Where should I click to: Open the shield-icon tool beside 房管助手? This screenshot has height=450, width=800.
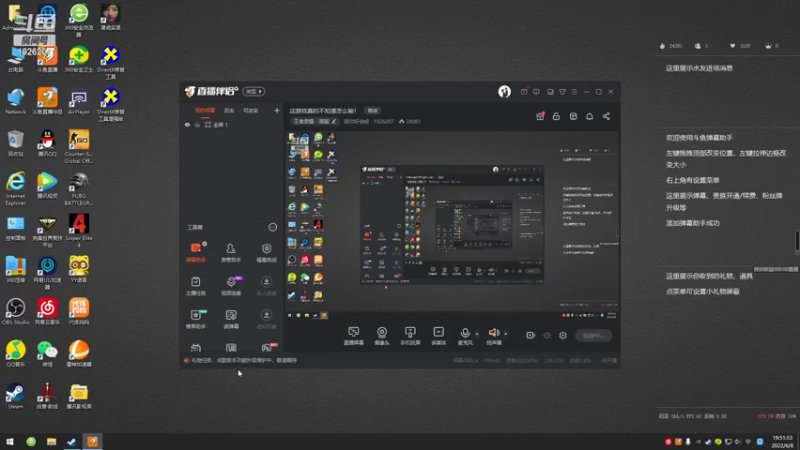[x=266, y=252]
